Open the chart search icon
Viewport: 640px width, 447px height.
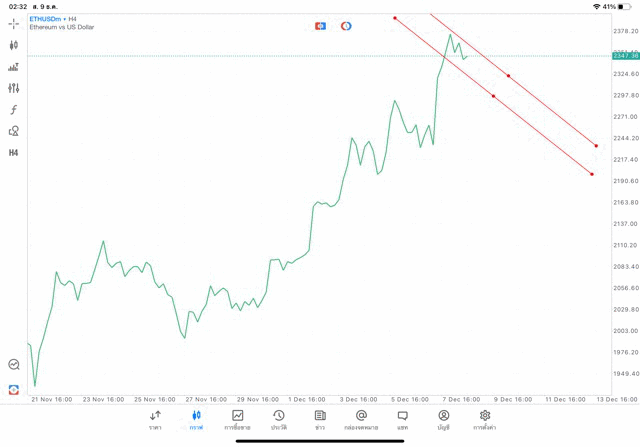pyautogui.click(x=14, y=365)
